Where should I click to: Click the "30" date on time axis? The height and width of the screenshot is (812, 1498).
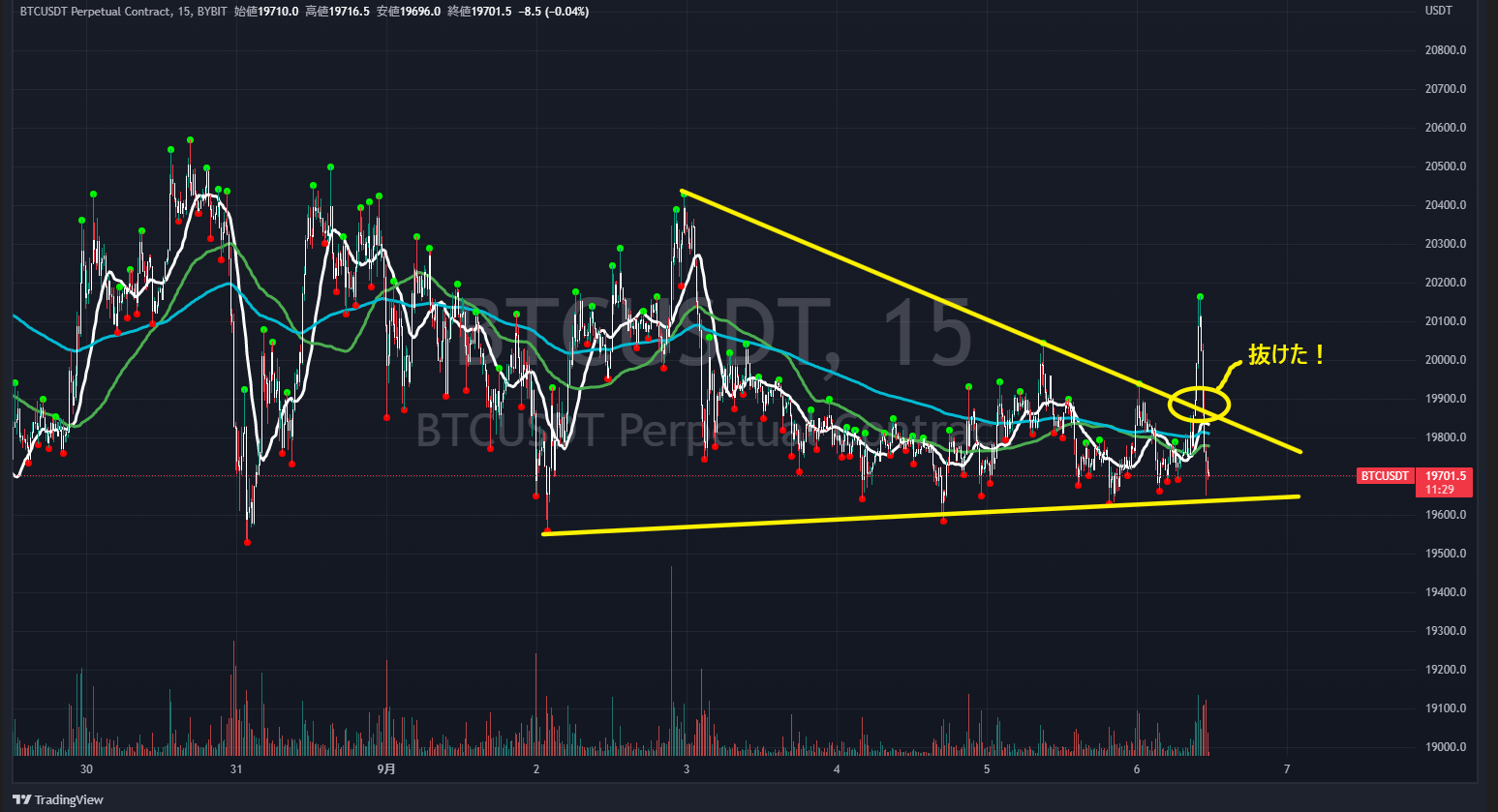(x=86, y=769)
